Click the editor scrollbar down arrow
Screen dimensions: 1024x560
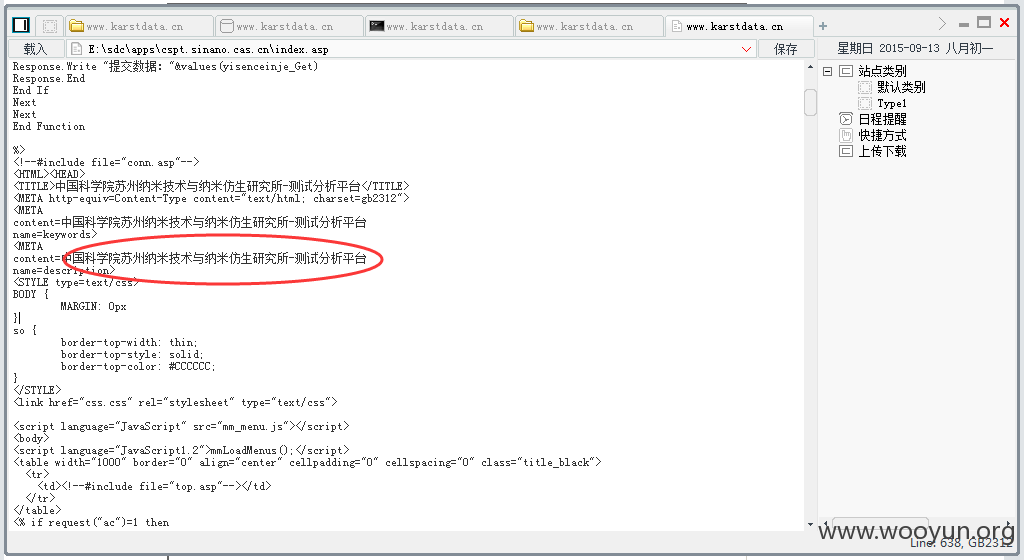pos(810,524)
